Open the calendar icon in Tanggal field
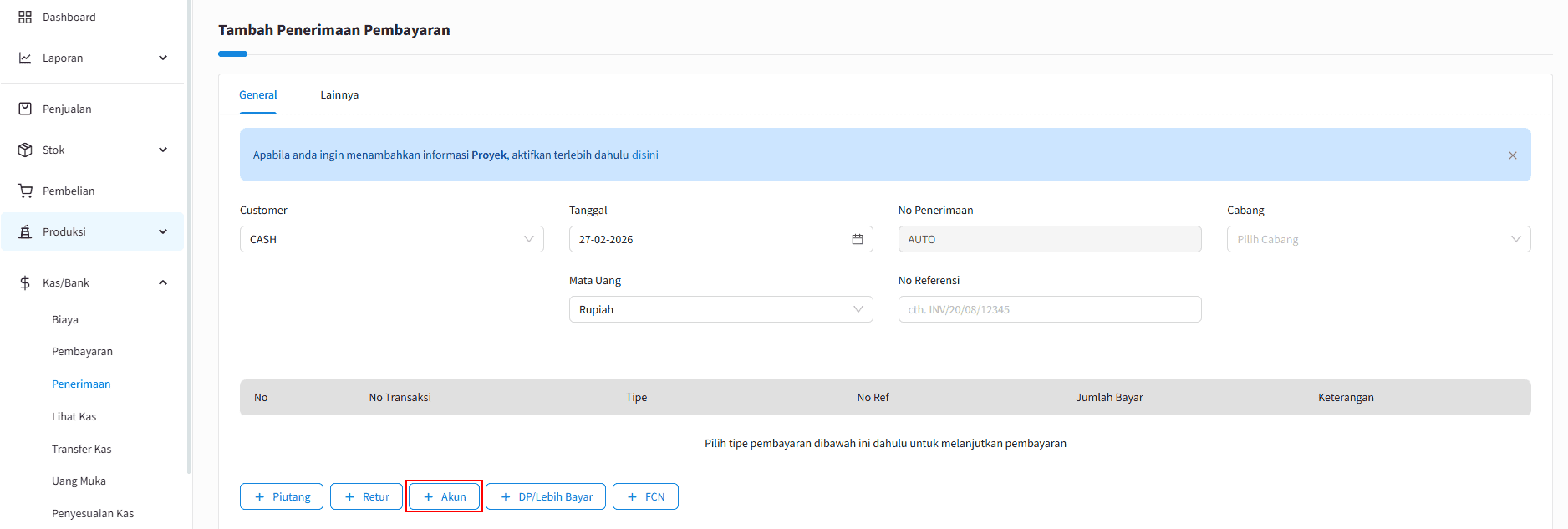Image resolution: width=1568 pixels, height=529 pixels. [857, 239]
